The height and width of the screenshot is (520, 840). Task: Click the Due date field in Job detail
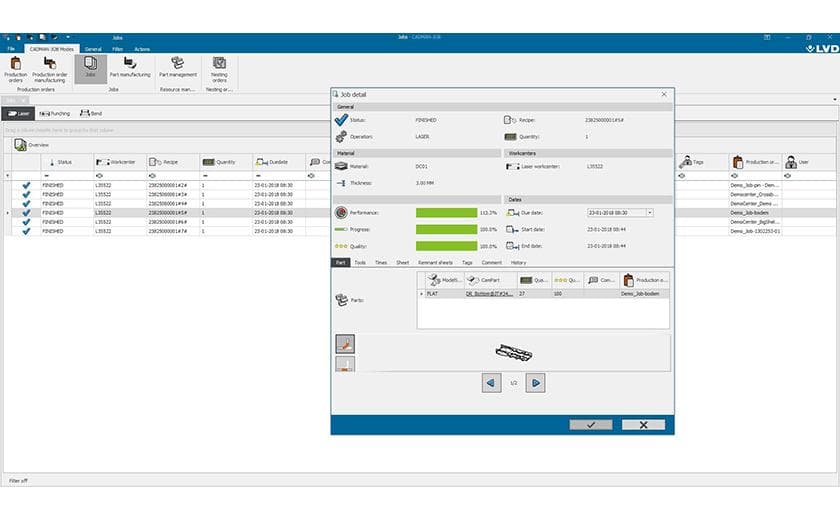pos(620,213)
